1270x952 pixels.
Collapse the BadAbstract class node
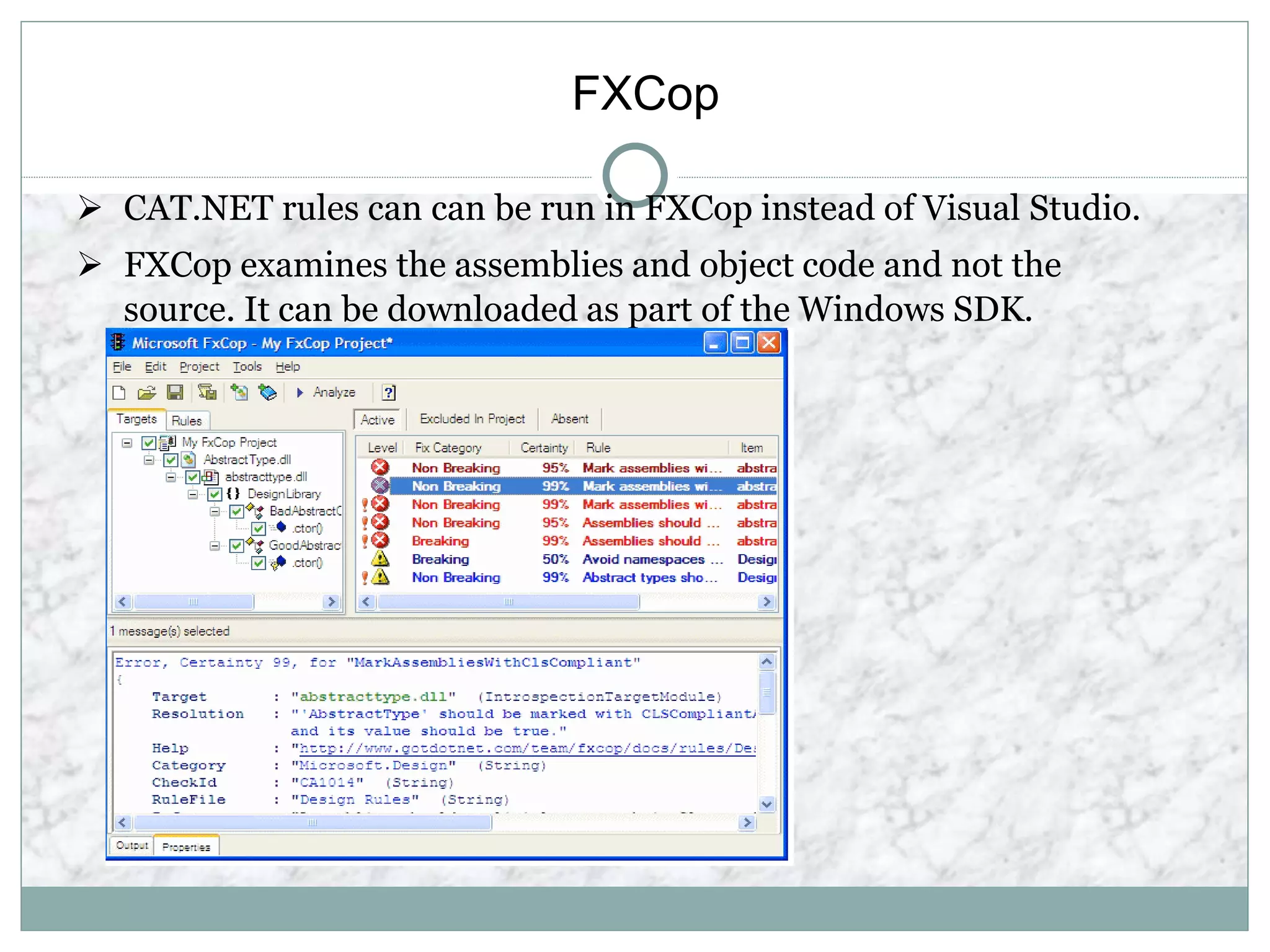pyautogui.click(x=215, y=511)
